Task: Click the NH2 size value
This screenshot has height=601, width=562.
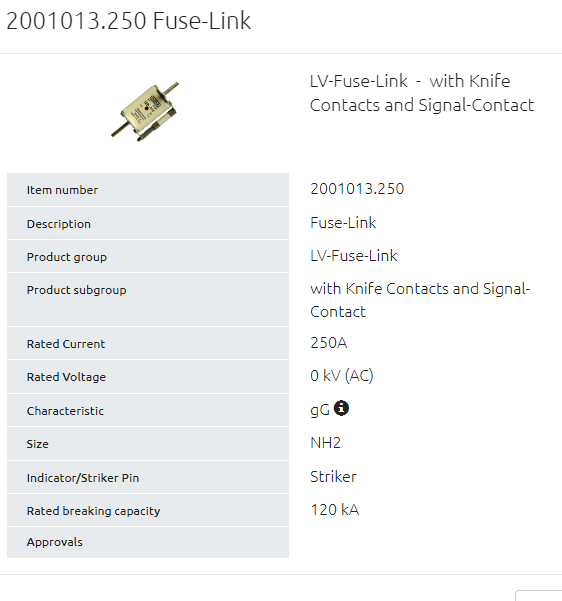Action: [325, 443]
